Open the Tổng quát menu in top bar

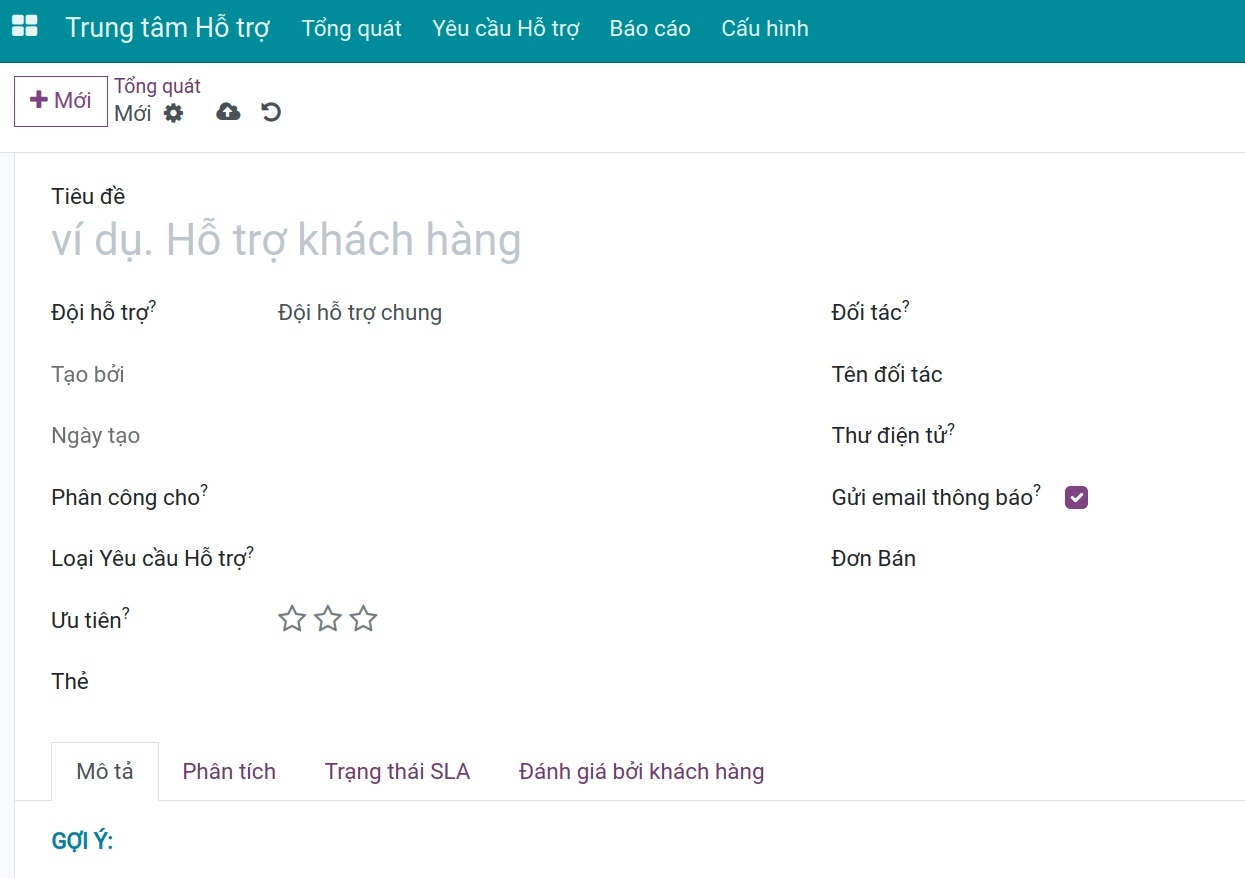(x=352, y=28)
